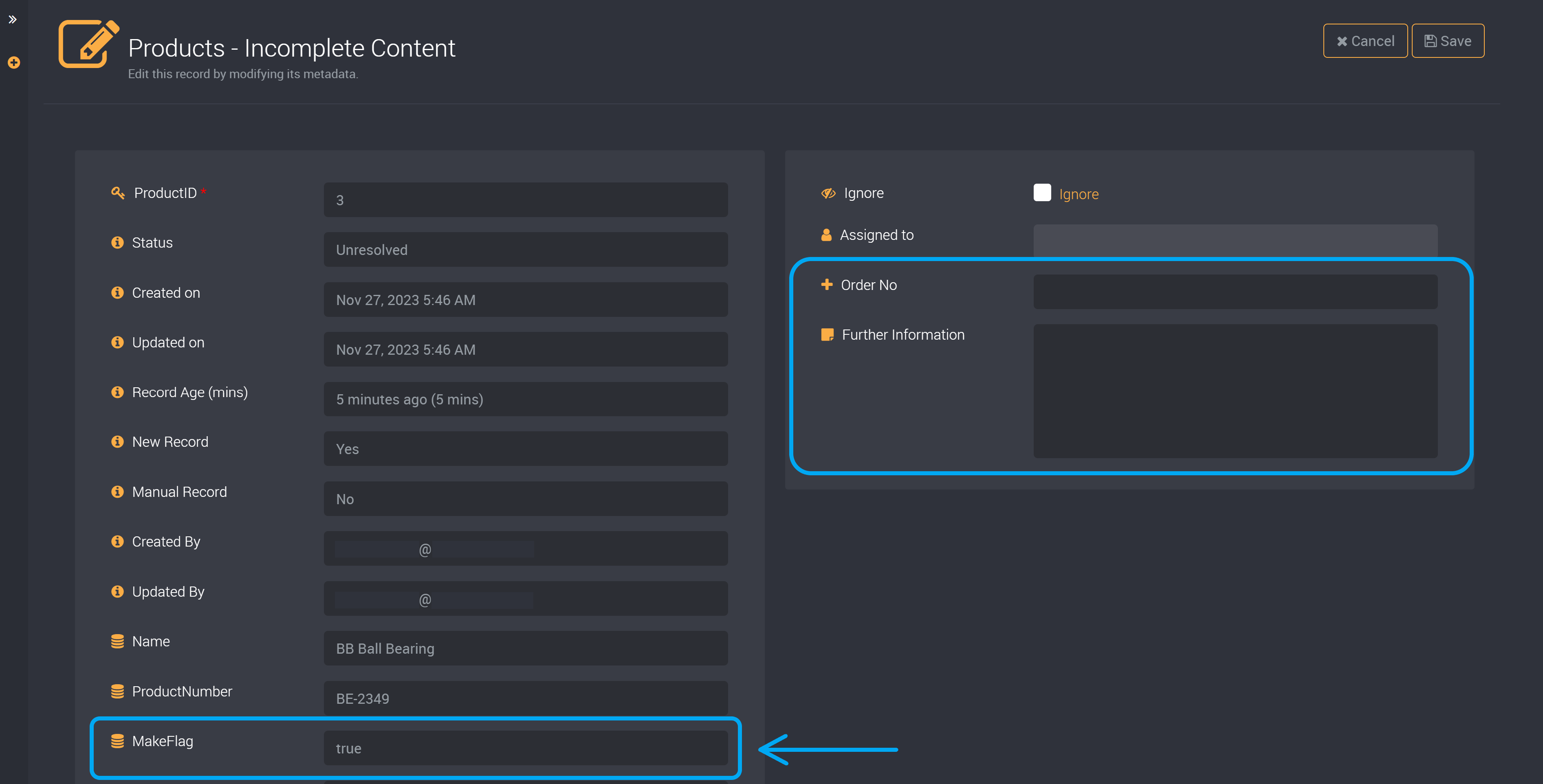Click the Updated By email field
This screenshot has height=784, width=1543.
coord(526,599)
